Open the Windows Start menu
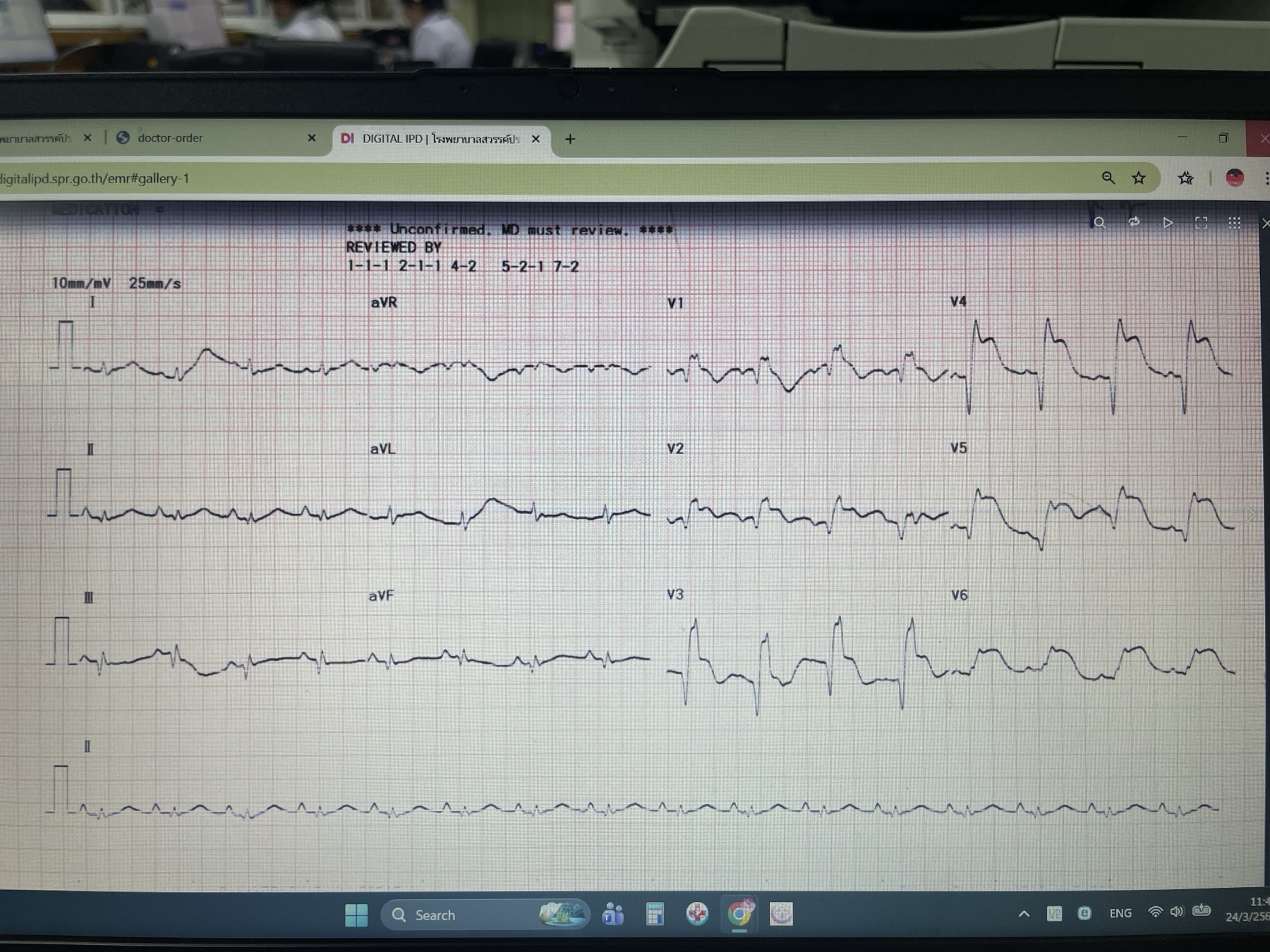 [356, 915]
